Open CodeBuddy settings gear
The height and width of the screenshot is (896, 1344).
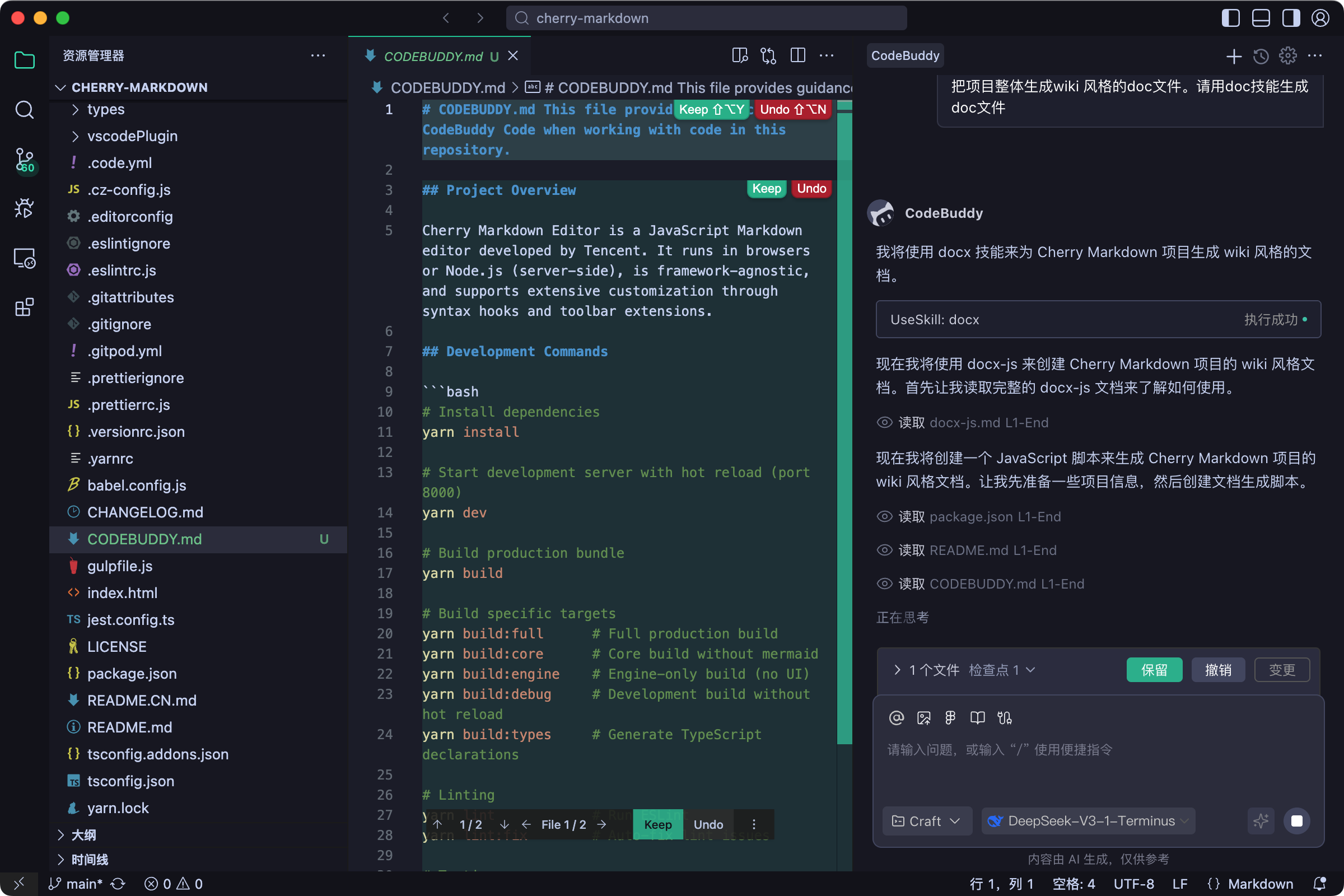(x=1287, y=55)
